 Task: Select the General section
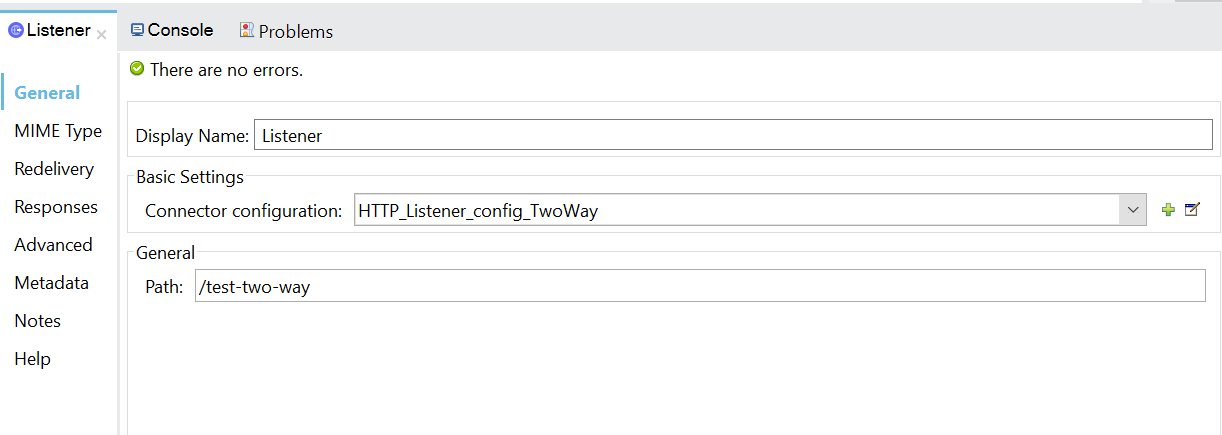tap(47, 93)
